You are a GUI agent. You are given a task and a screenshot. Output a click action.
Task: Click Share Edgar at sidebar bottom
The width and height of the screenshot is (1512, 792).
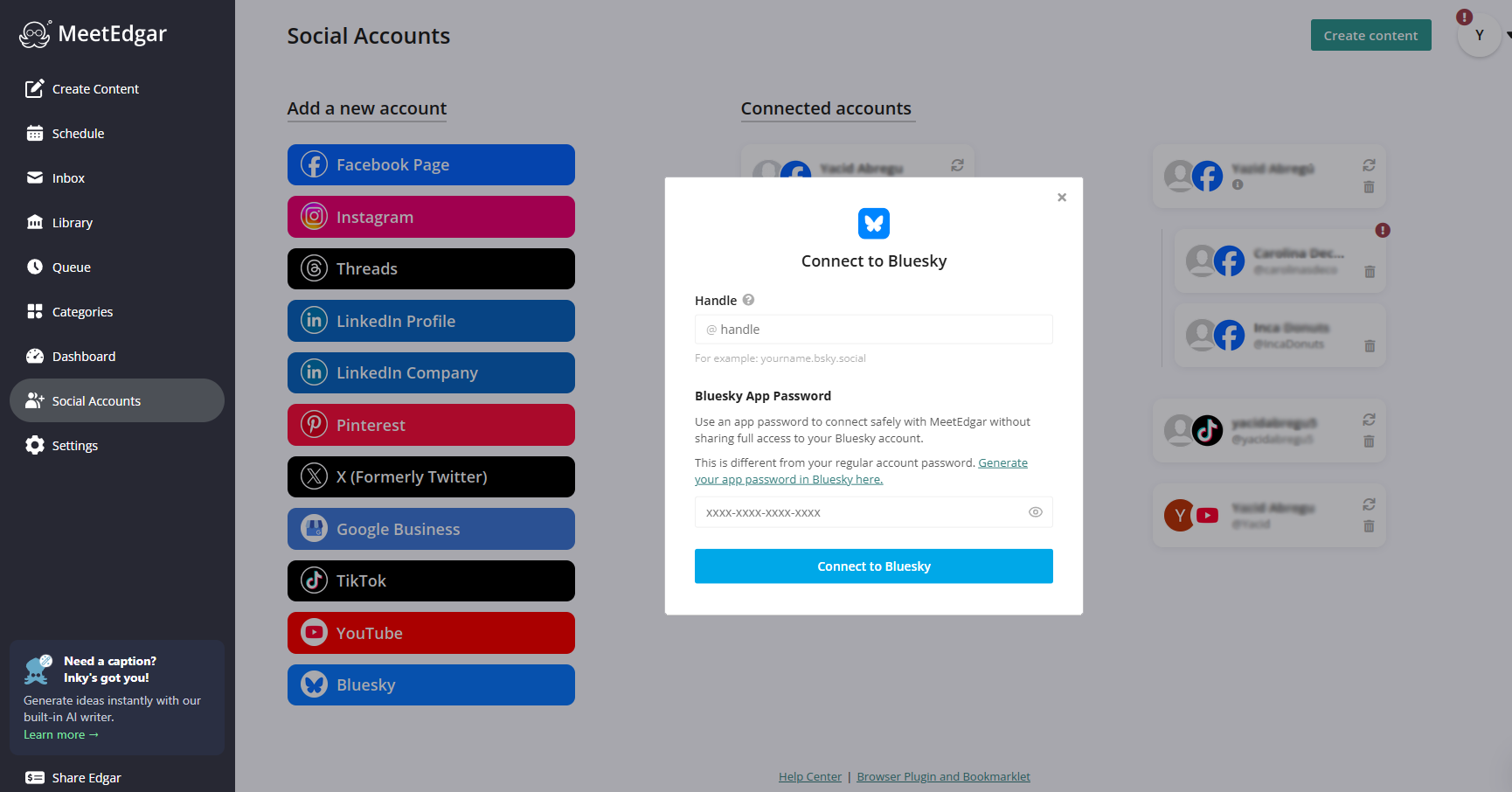coord(73,777)
